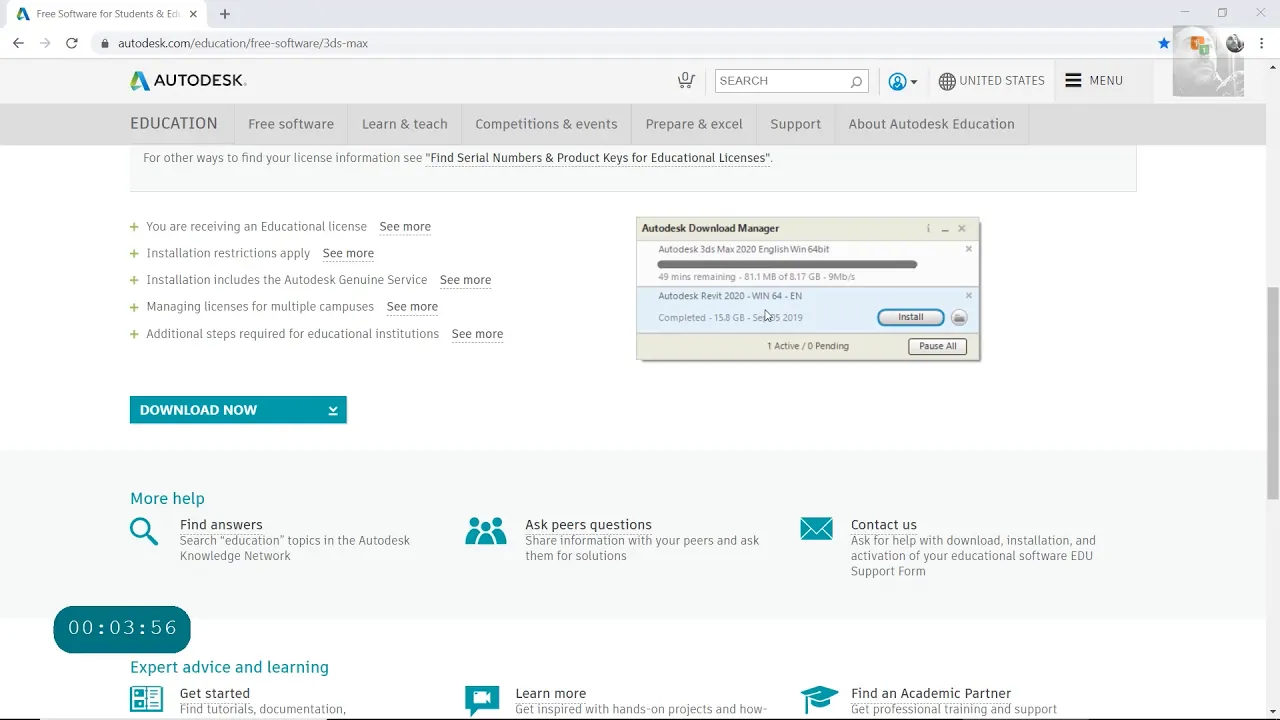Open a new browser tab
This screenshot has width=1280, height=720.
click(x=225, y=14)
